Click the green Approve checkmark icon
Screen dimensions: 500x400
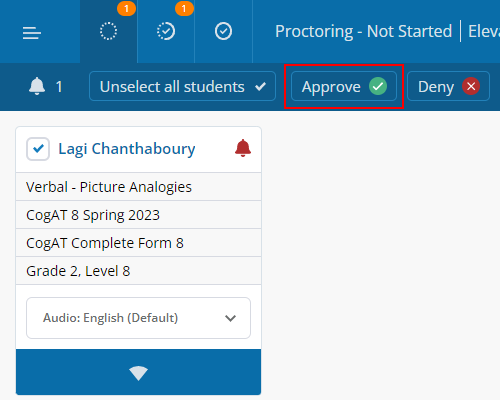coord(378,86)
